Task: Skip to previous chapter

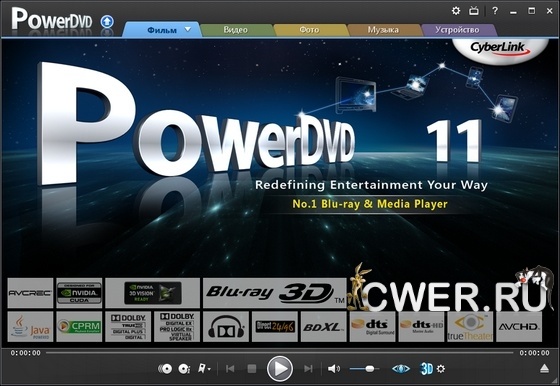Action: pyautogui.click(x=230, y=369)
